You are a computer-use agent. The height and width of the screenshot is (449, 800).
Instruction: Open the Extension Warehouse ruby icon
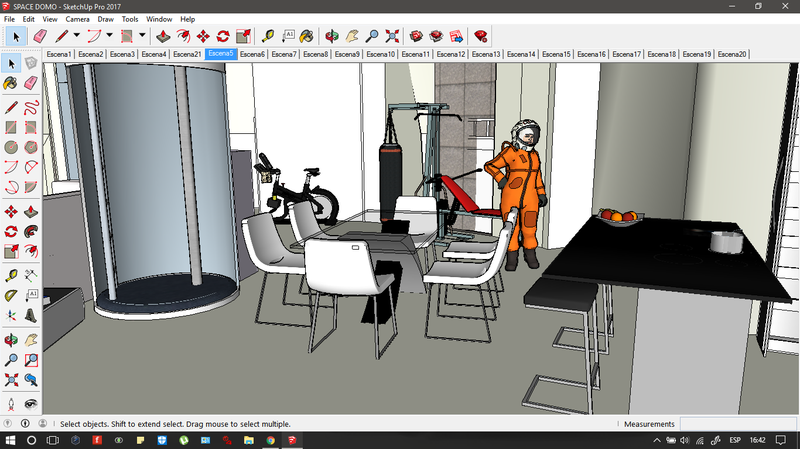click(x=481, y=36)
